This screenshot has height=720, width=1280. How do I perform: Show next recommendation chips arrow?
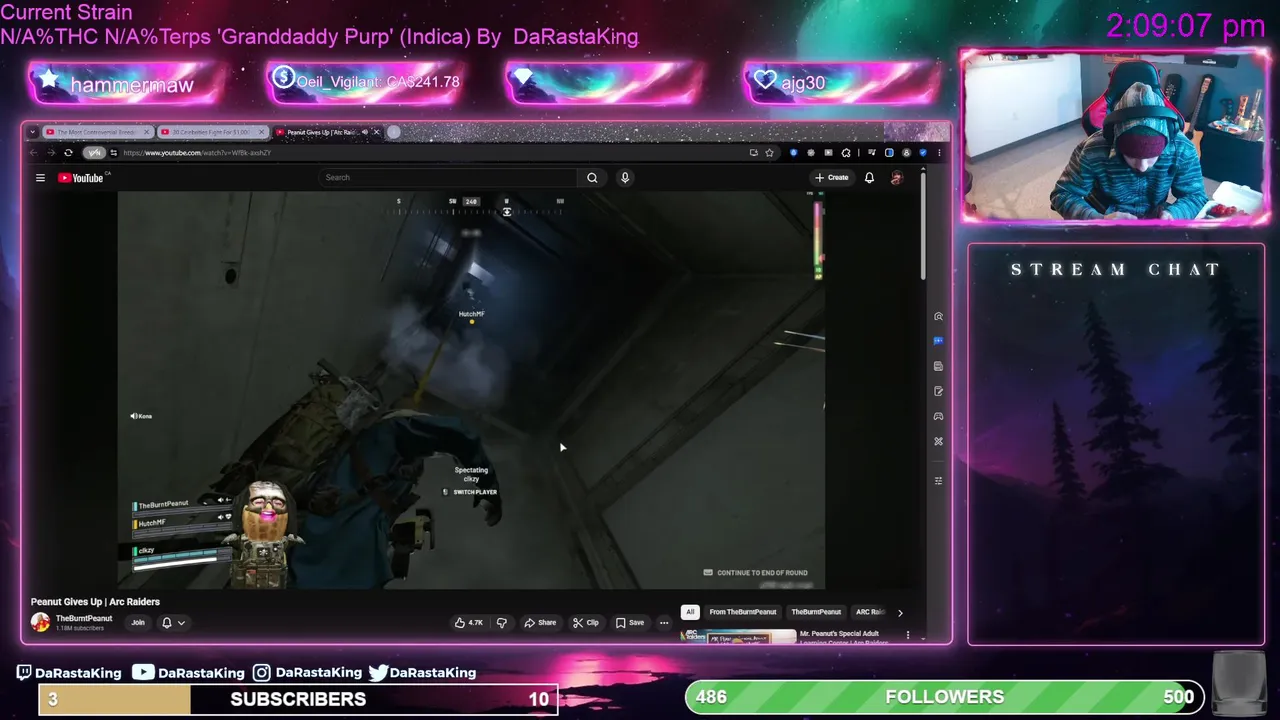pos(900,612)
